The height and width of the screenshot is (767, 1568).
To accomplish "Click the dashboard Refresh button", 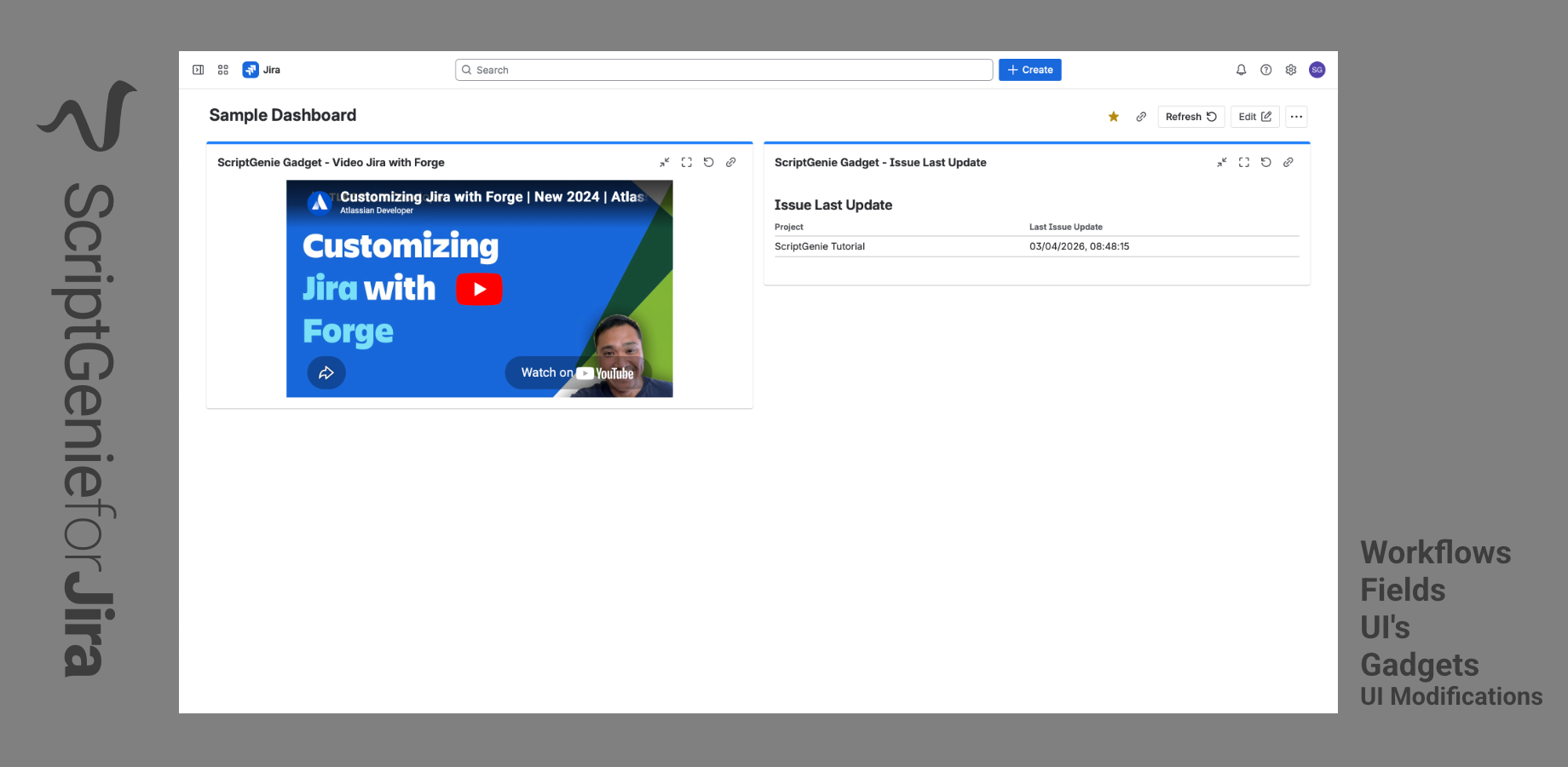I will click(1190, 117).
